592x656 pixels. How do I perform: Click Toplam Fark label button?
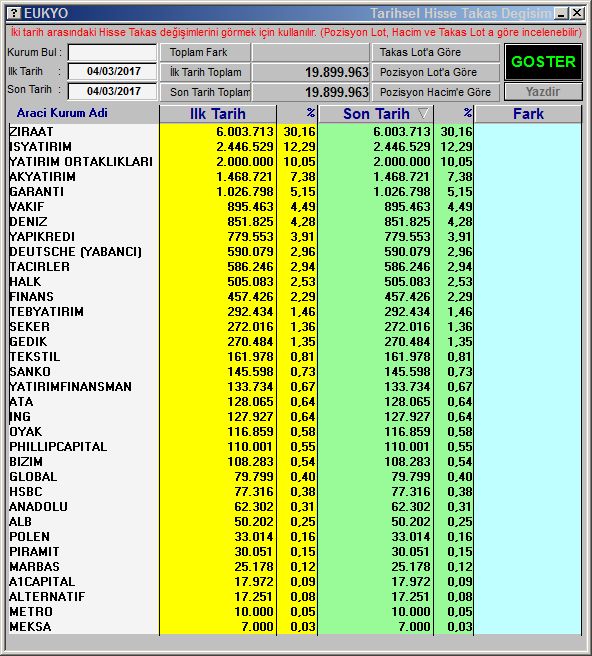[x=205, y=53]
